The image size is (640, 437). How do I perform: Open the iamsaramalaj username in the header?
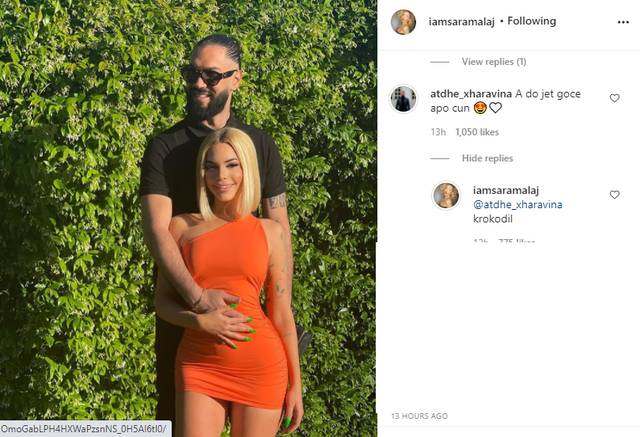(x=461, y=22)
